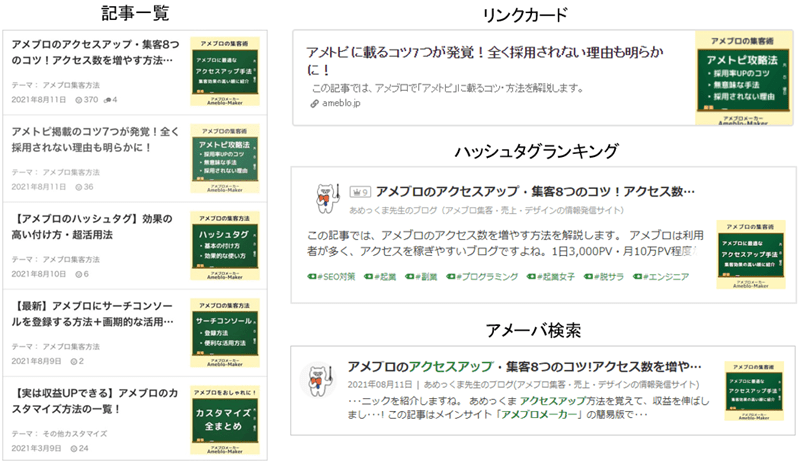This screenshot has width=800, height=462.
Task: Click bear avatar in hashtag ranking card
Action: tap(327, 198)
